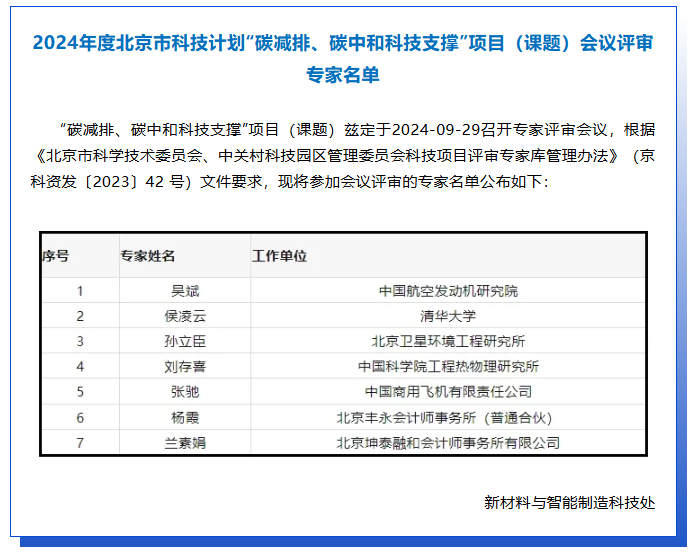The image size is (697, 557).
Task: Click the cell 中国航空发动机研究院
Action: tap(448, 291)
